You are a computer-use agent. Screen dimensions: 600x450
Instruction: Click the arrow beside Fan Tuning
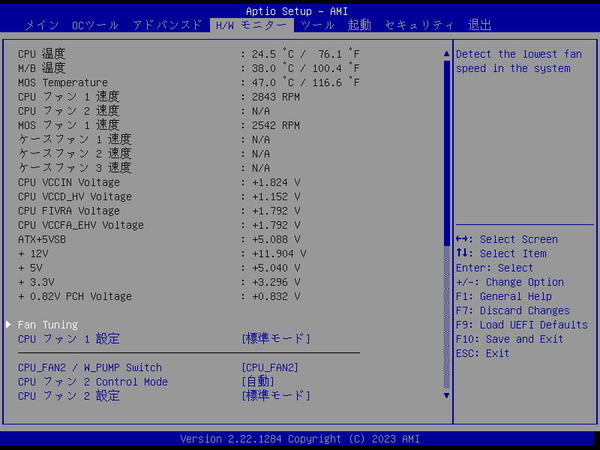pyautogui.click(x=8, y=324)
